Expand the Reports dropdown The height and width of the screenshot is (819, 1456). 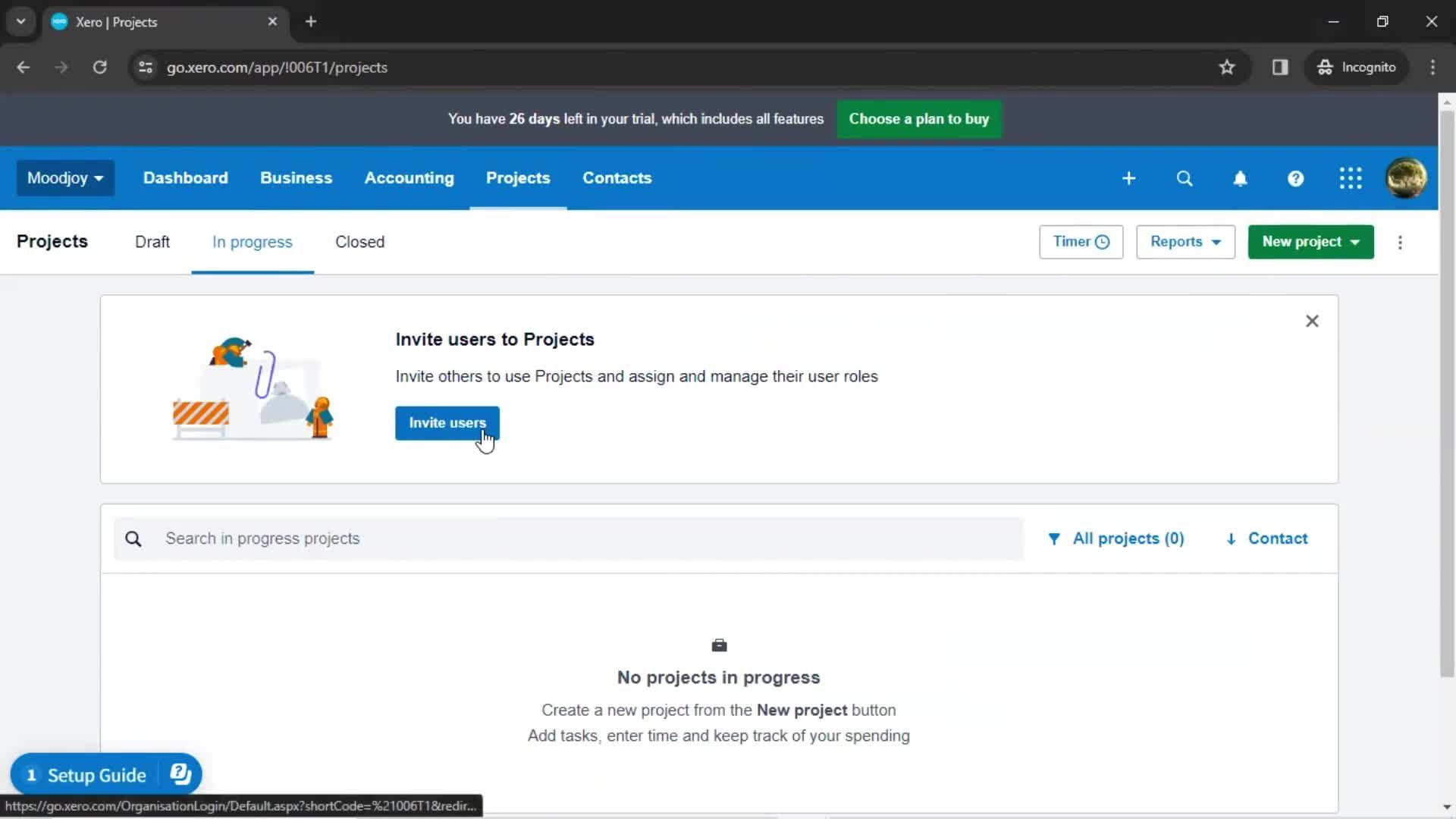[1185, 242]
